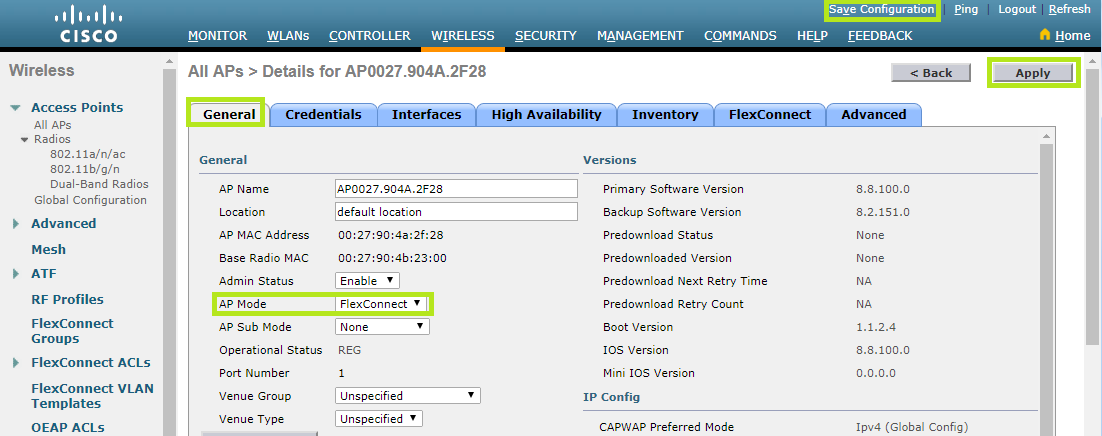Click into the AP Name field

[x=456, y=189]
